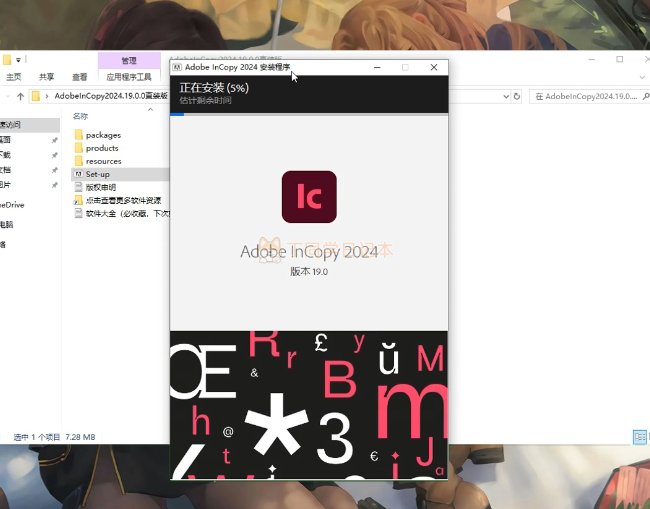The image size is (650, 509).
Task: Click the installation progress bar
Action: tap(309, 114)
